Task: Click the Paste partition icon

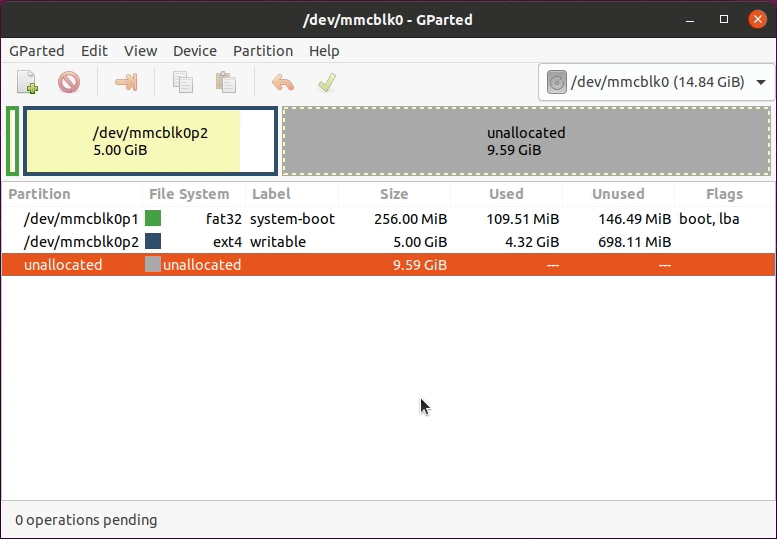Action: [226, 82]
